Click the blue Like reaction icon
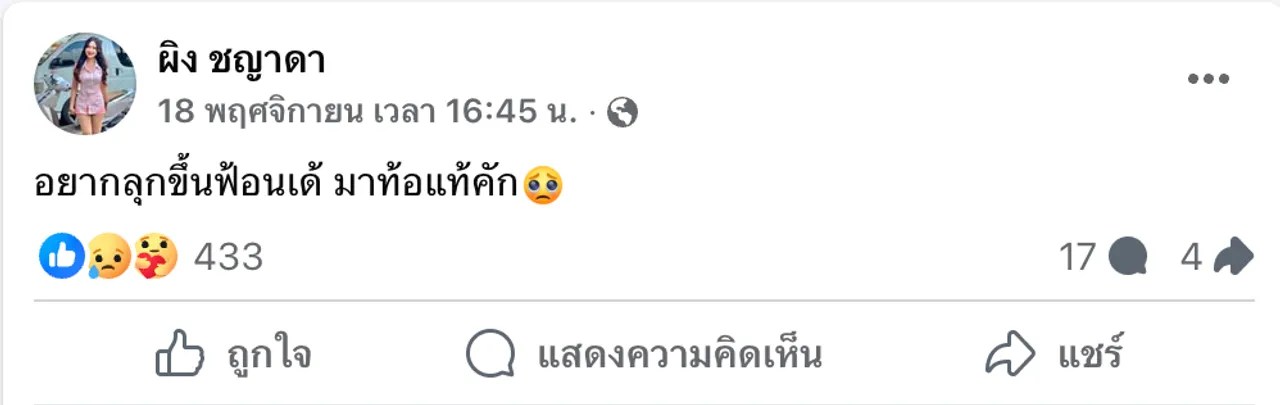1280x405 pixels. pyautogui.click(x=61, y=257)
